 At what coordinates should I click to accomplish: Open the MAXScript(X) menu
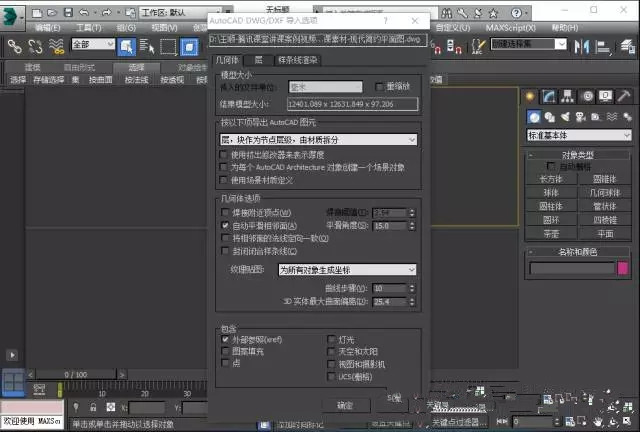(x=511, y=28)
